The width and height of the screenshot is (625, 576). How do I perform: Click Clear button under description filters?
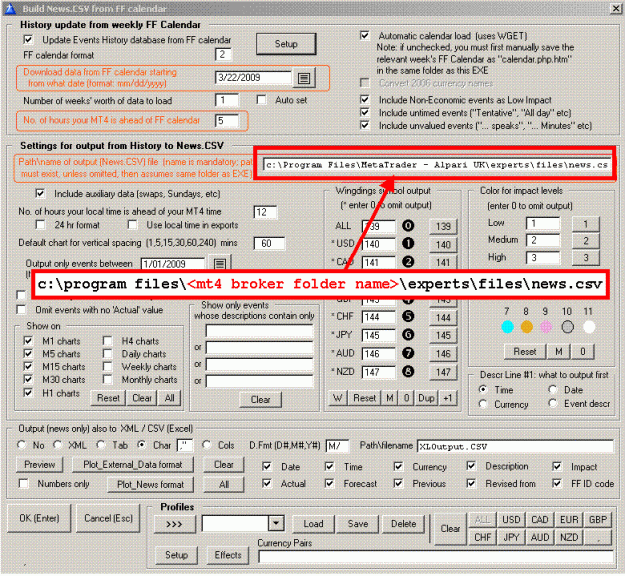pos(260,399)
